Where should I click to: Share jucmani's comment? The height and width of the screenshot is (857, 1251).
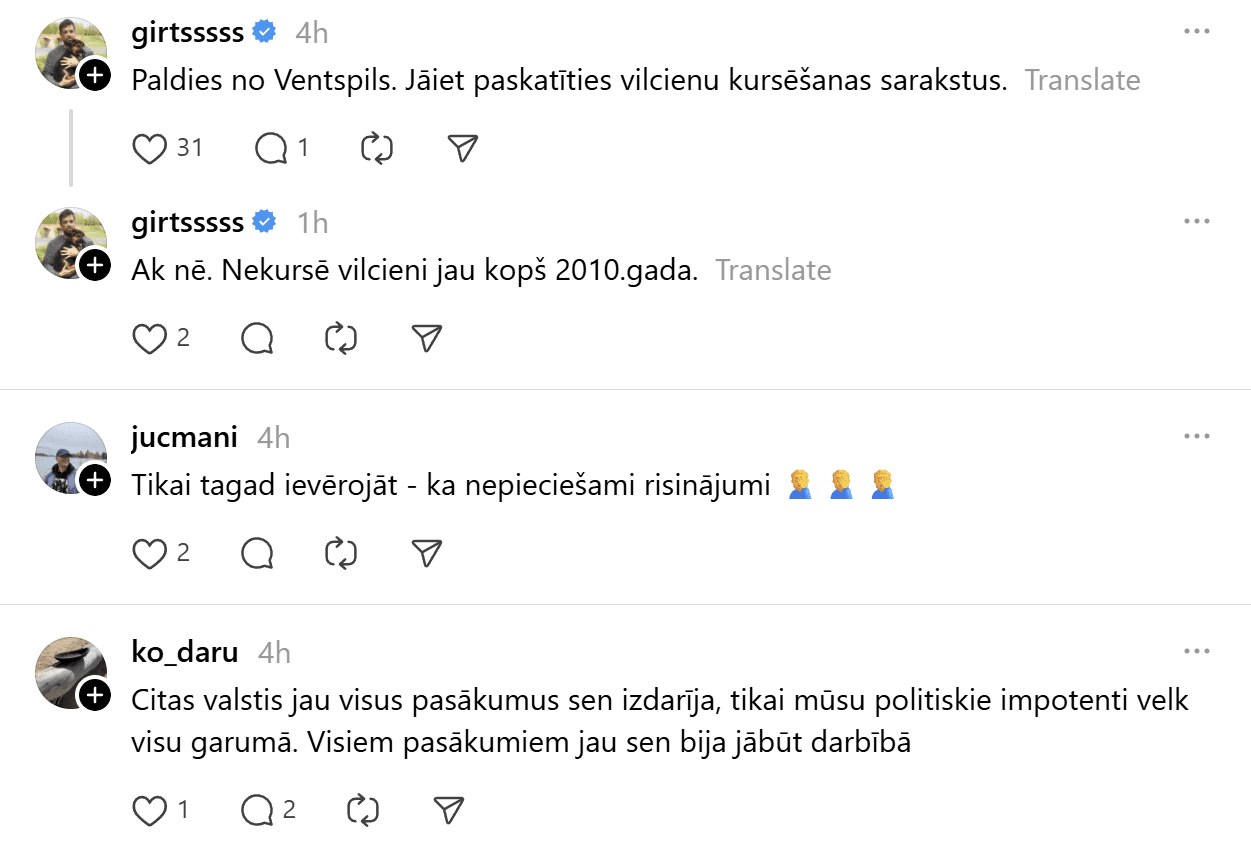click(x=427, y=553)
